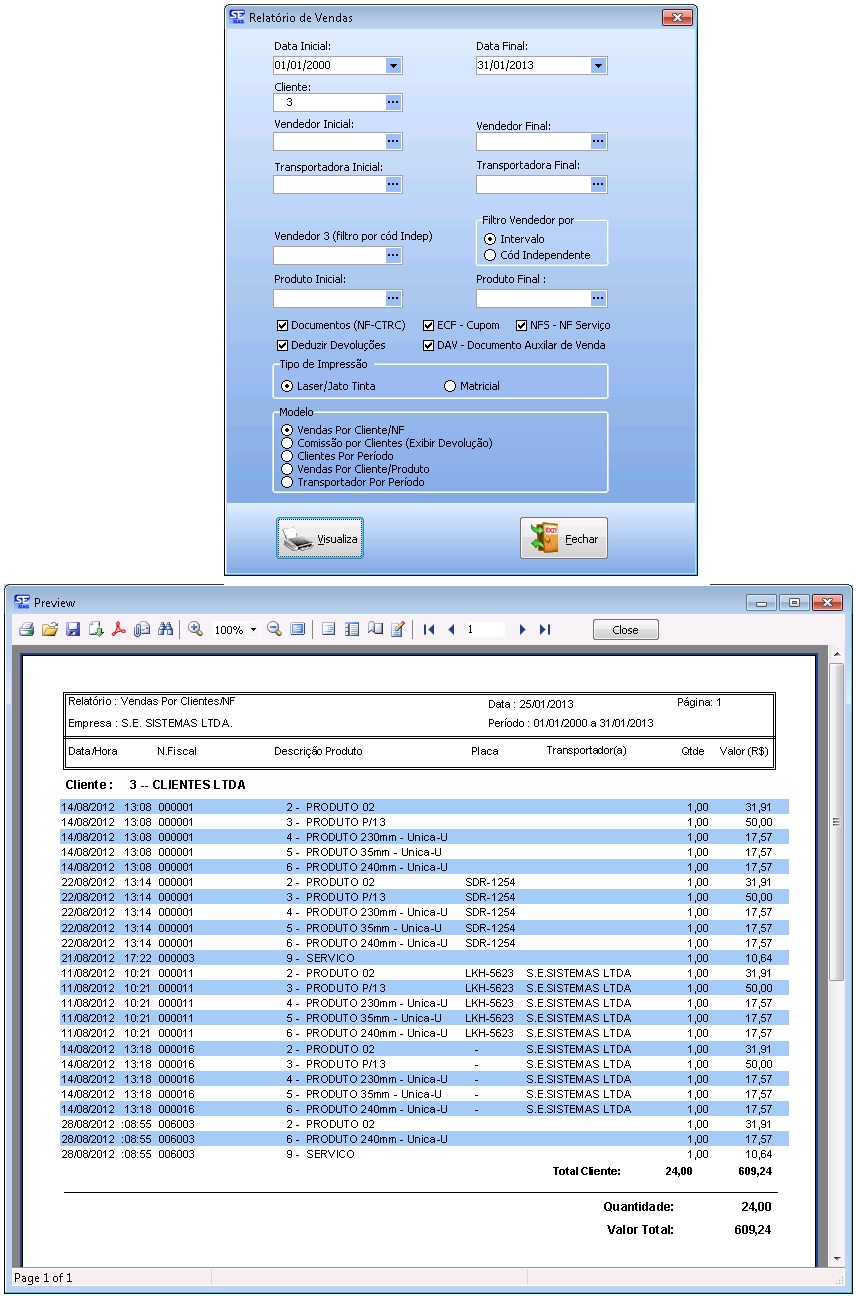Export report to PDF with Acrobat icon
856x1296 pixels.
118,630
